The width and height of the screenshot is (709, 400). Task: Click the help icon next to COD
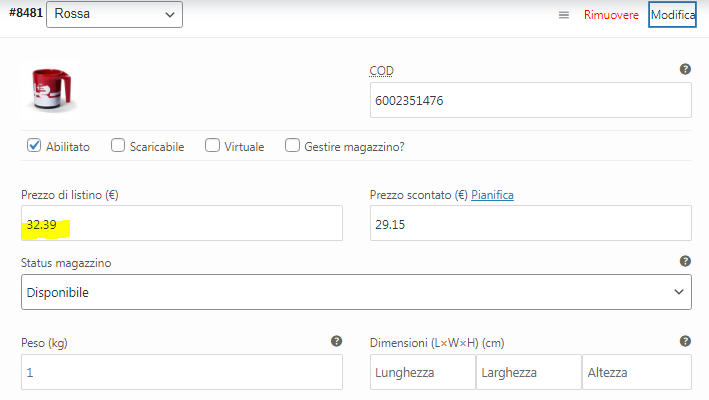click(685, 69)
